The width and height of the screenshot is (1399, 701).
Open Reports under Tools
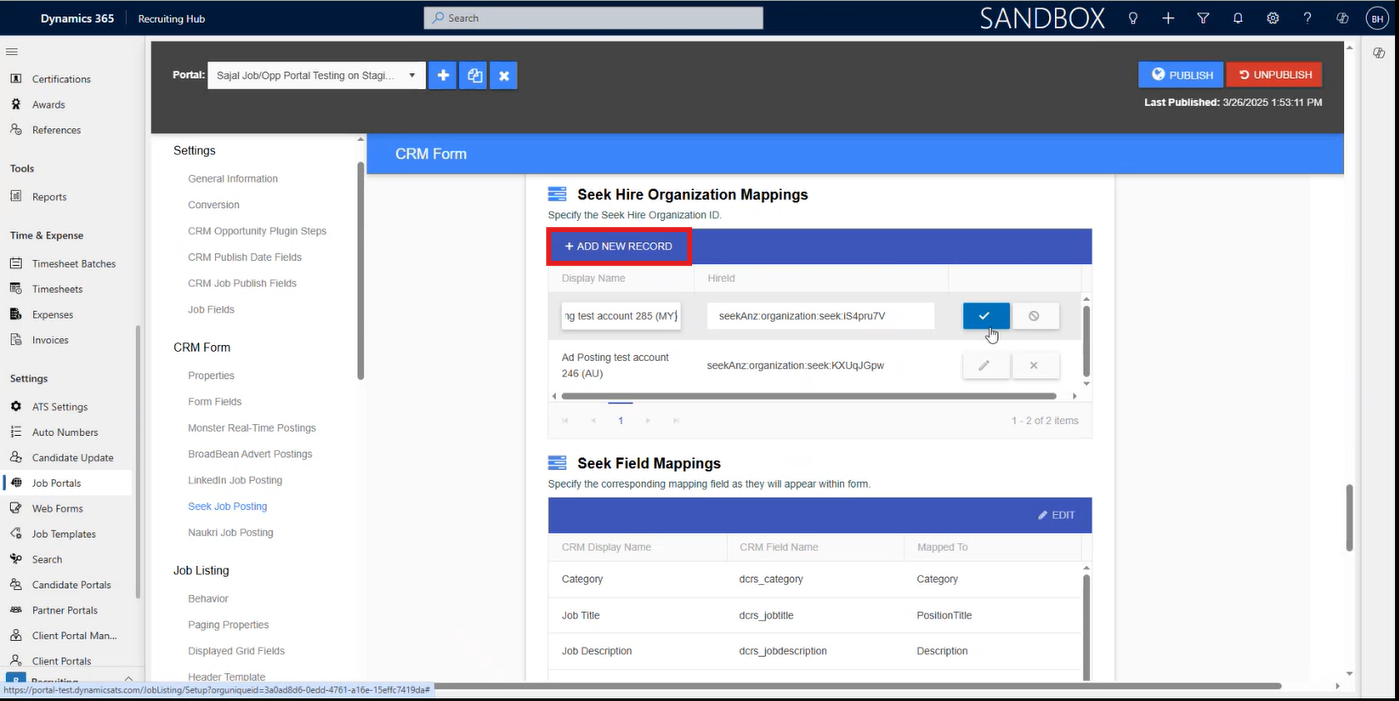point(49,197)
